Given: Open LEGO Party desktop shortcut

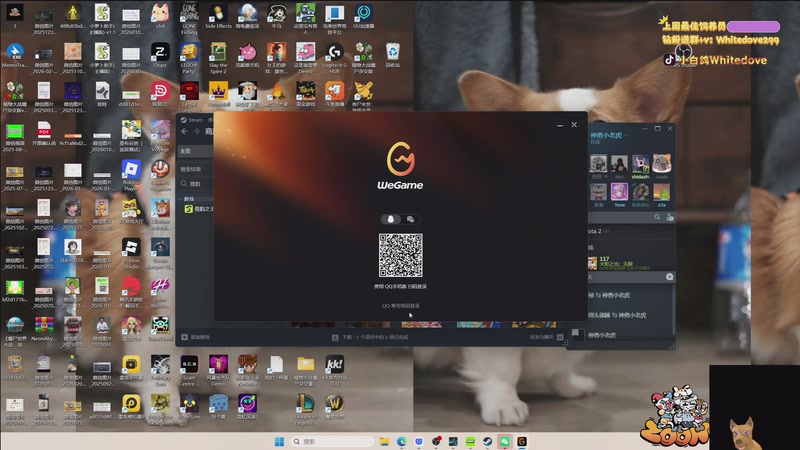Looking at the screenshot, I should [x=189, y=59].
